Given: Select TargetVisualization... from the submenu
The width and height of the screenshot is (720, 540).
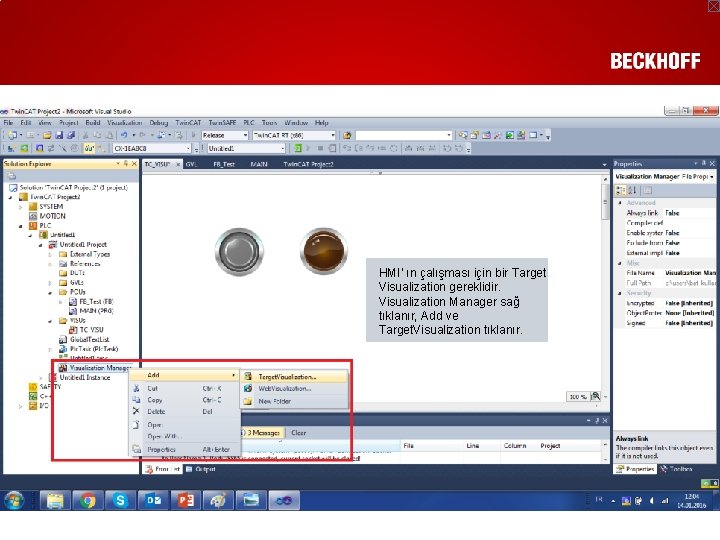Looking at the screenshot, I should (294, 377).
